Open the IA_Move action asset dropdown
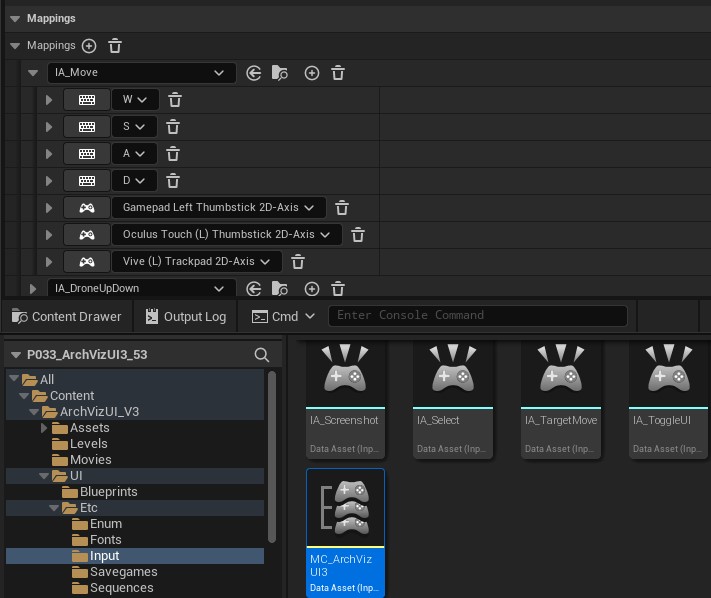Image resolution: width=711 pixels, height=598 pixels. coord(141,73)
